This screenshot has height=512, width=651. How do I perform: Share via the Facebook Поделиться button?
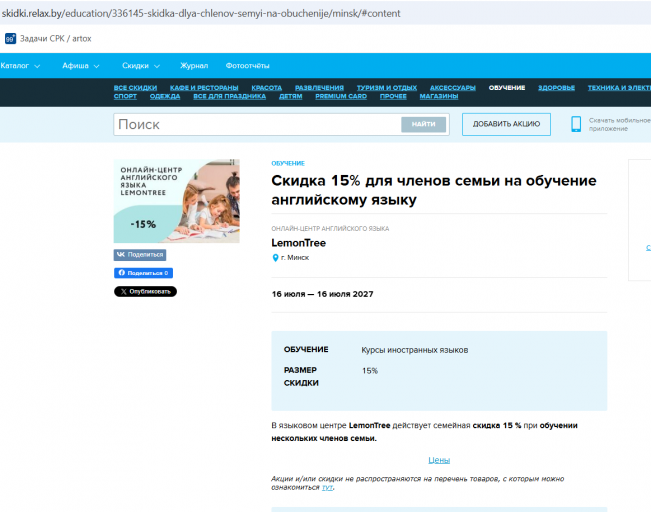143,273
